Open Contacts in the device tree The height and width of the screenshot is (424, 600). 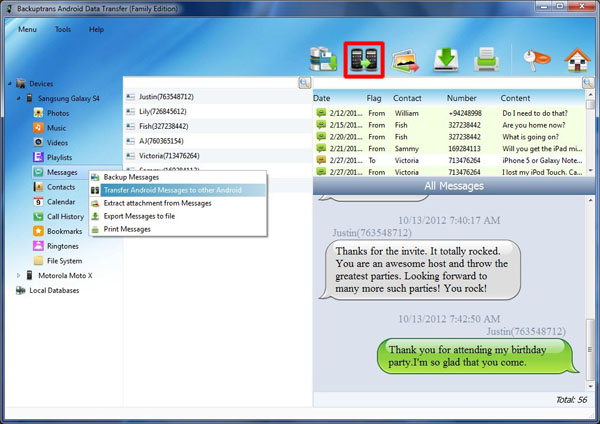tap(61, 187)
